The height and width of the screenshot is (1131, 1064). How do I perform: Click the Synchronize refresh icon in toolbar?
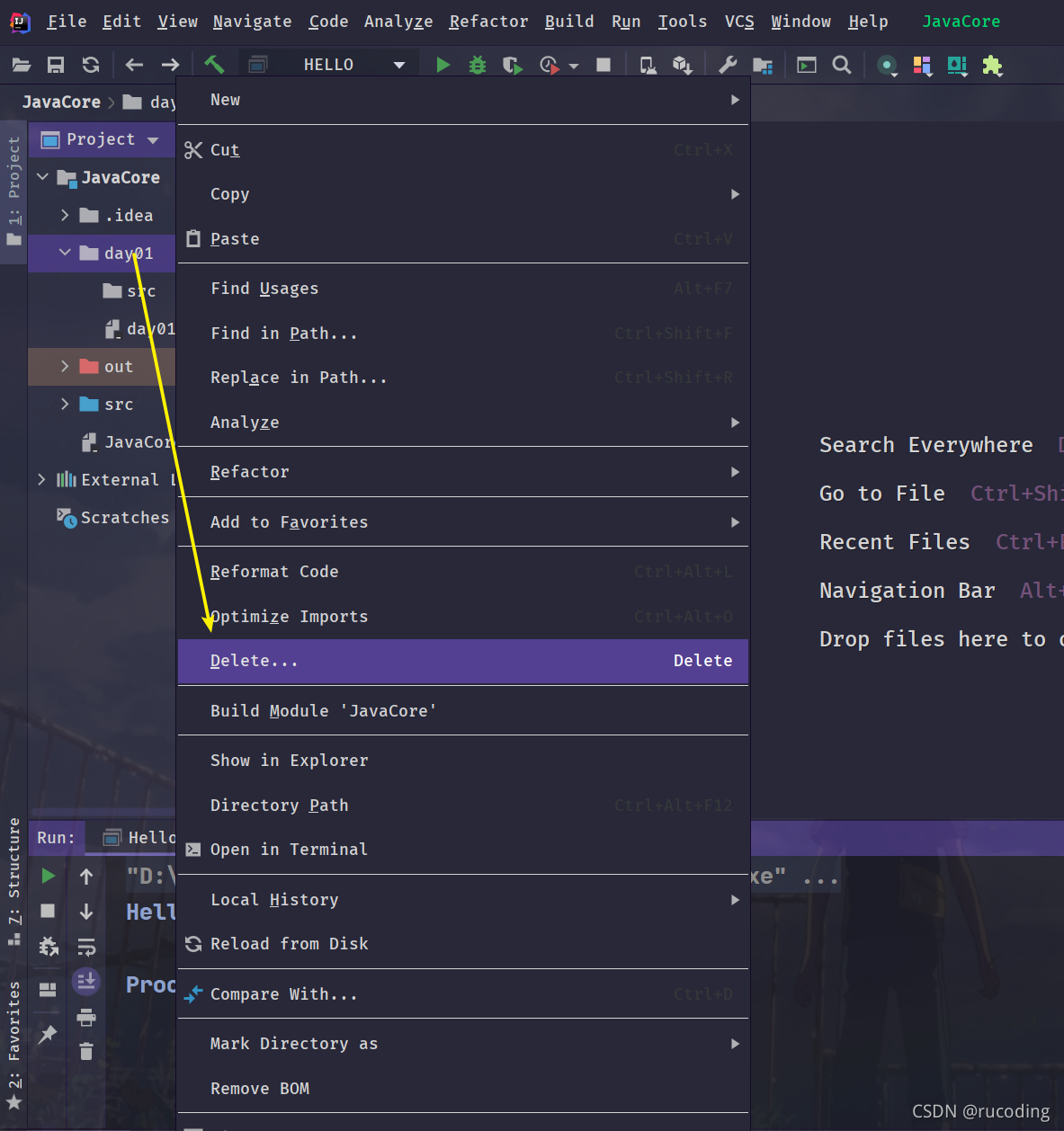(91, 65)
